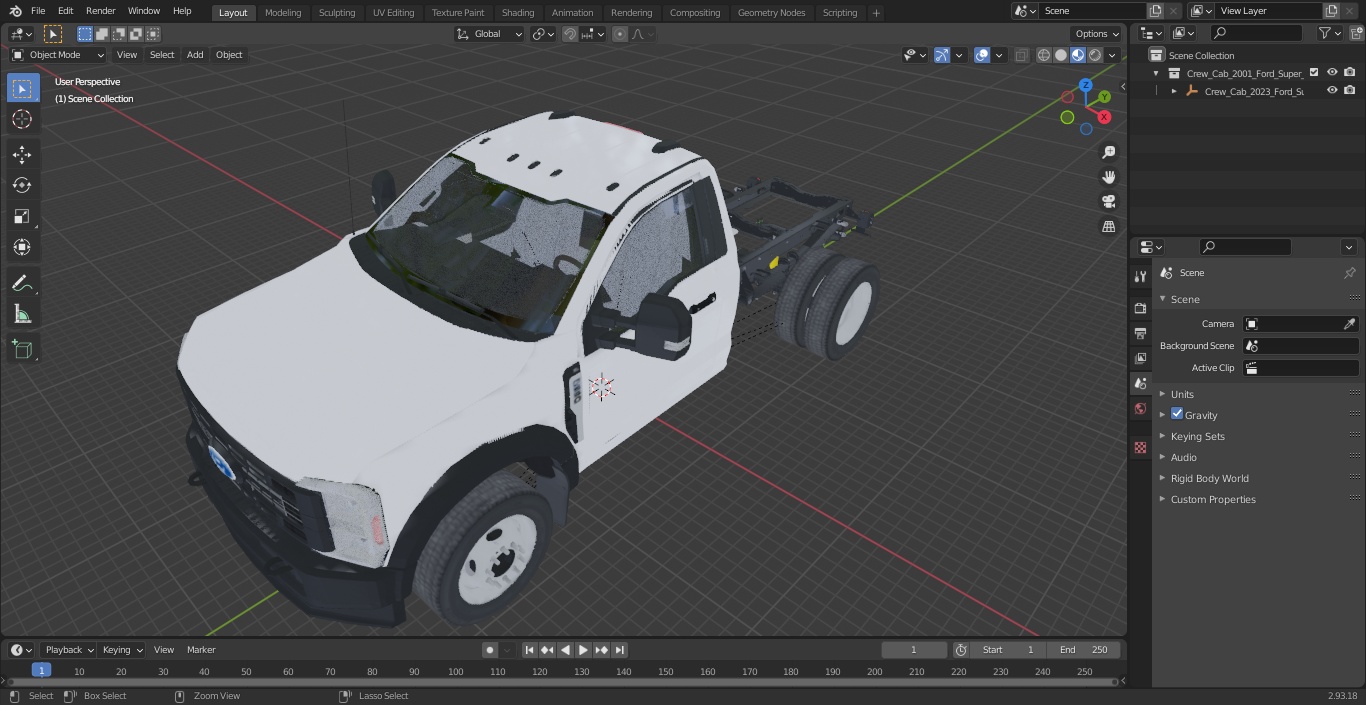Screen dimensions: 1366x705
Task: Hide Crew_Cab_2001_Ford_Super collection in viewport
Action: point(1332,73)
